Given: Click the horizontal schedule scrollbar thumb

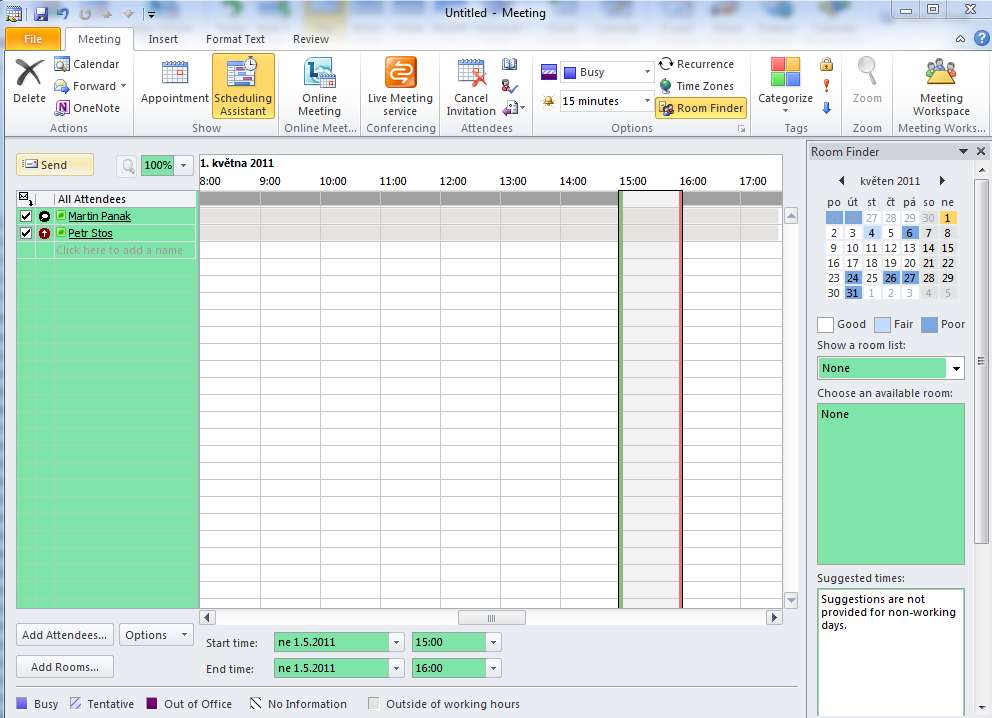Looking at the screenshot, I should 492,618.
